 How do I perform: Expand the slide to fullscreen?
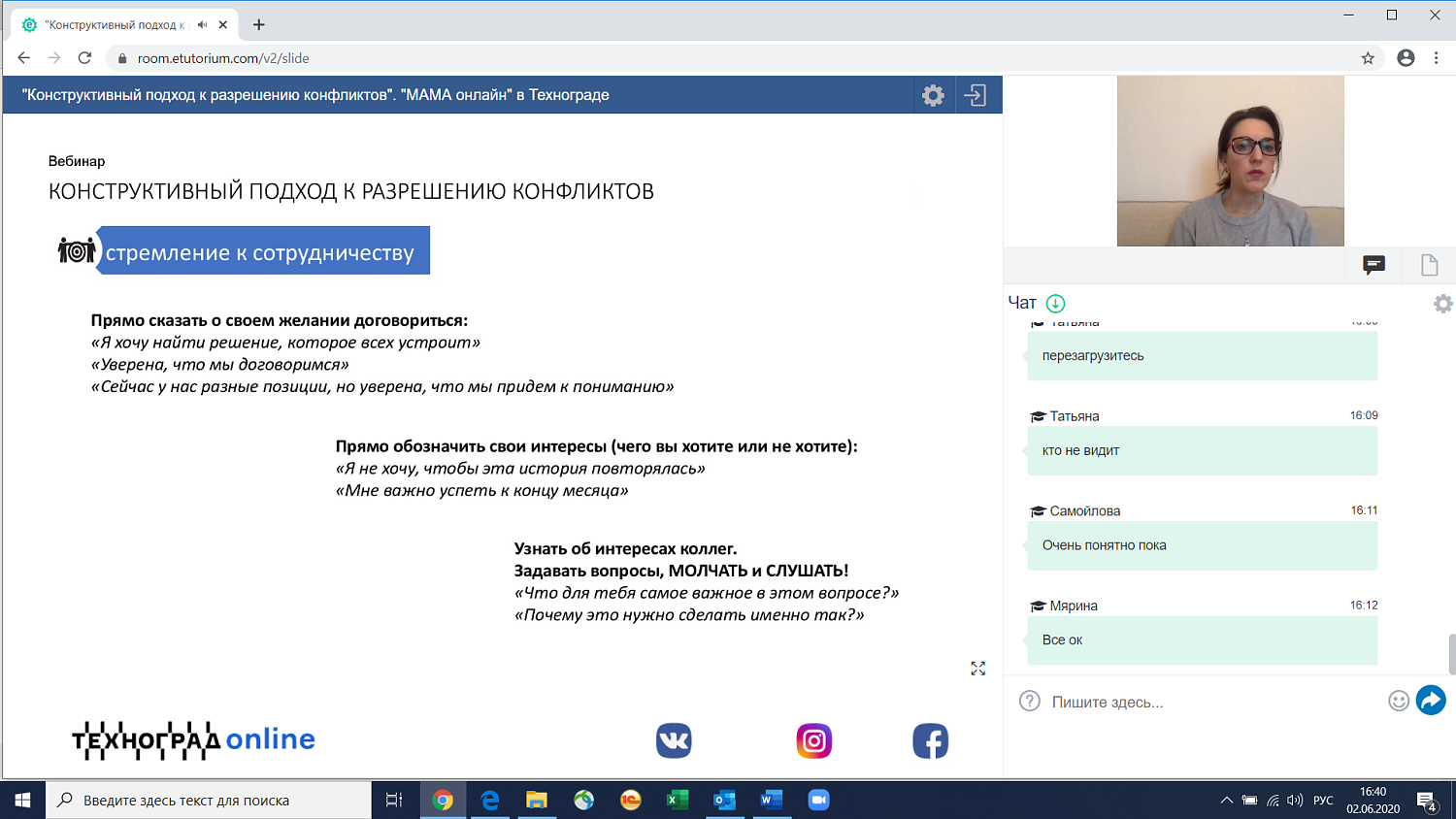pos(978,669)
